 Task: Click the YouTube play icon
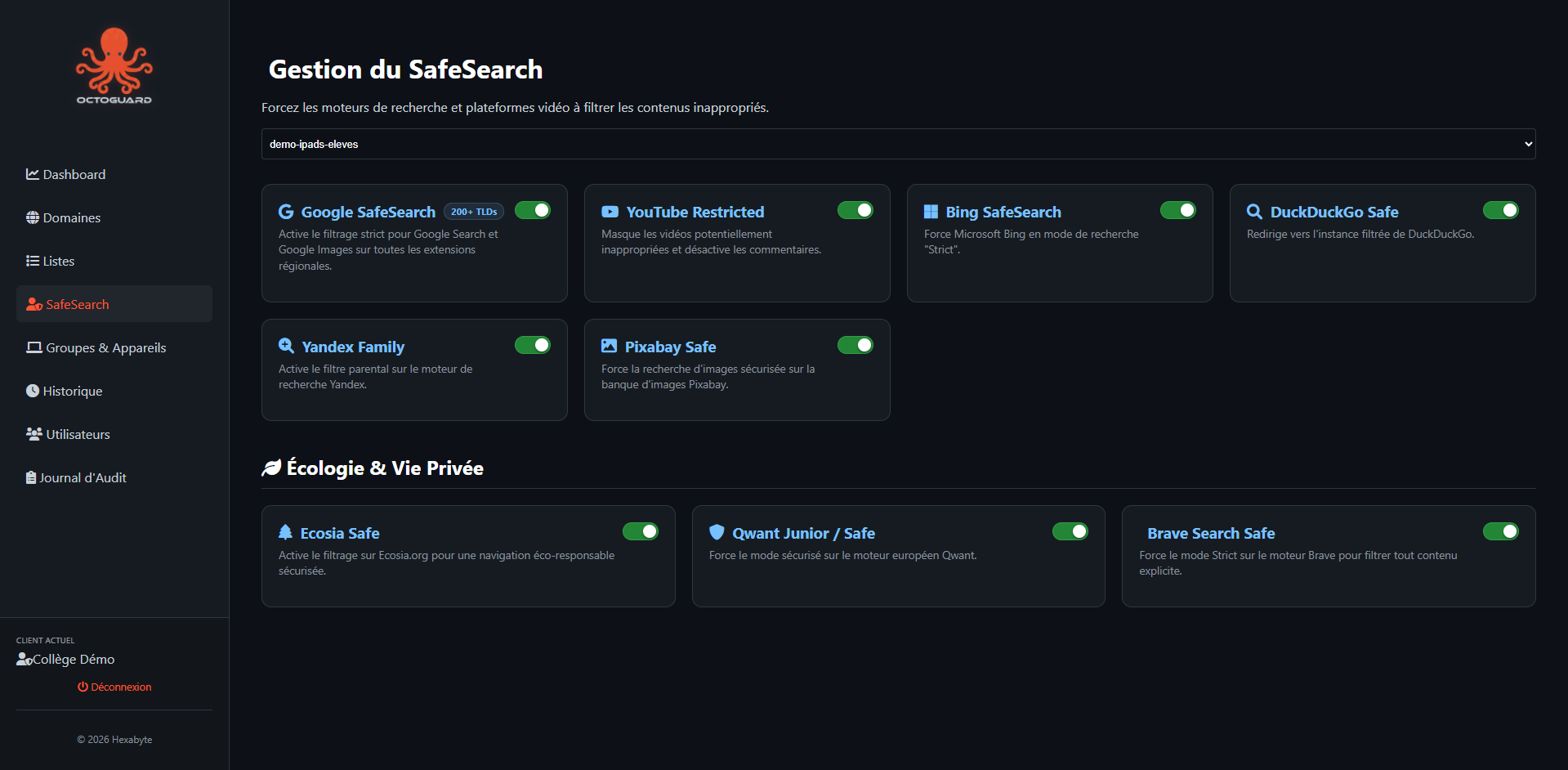(610, 212)
